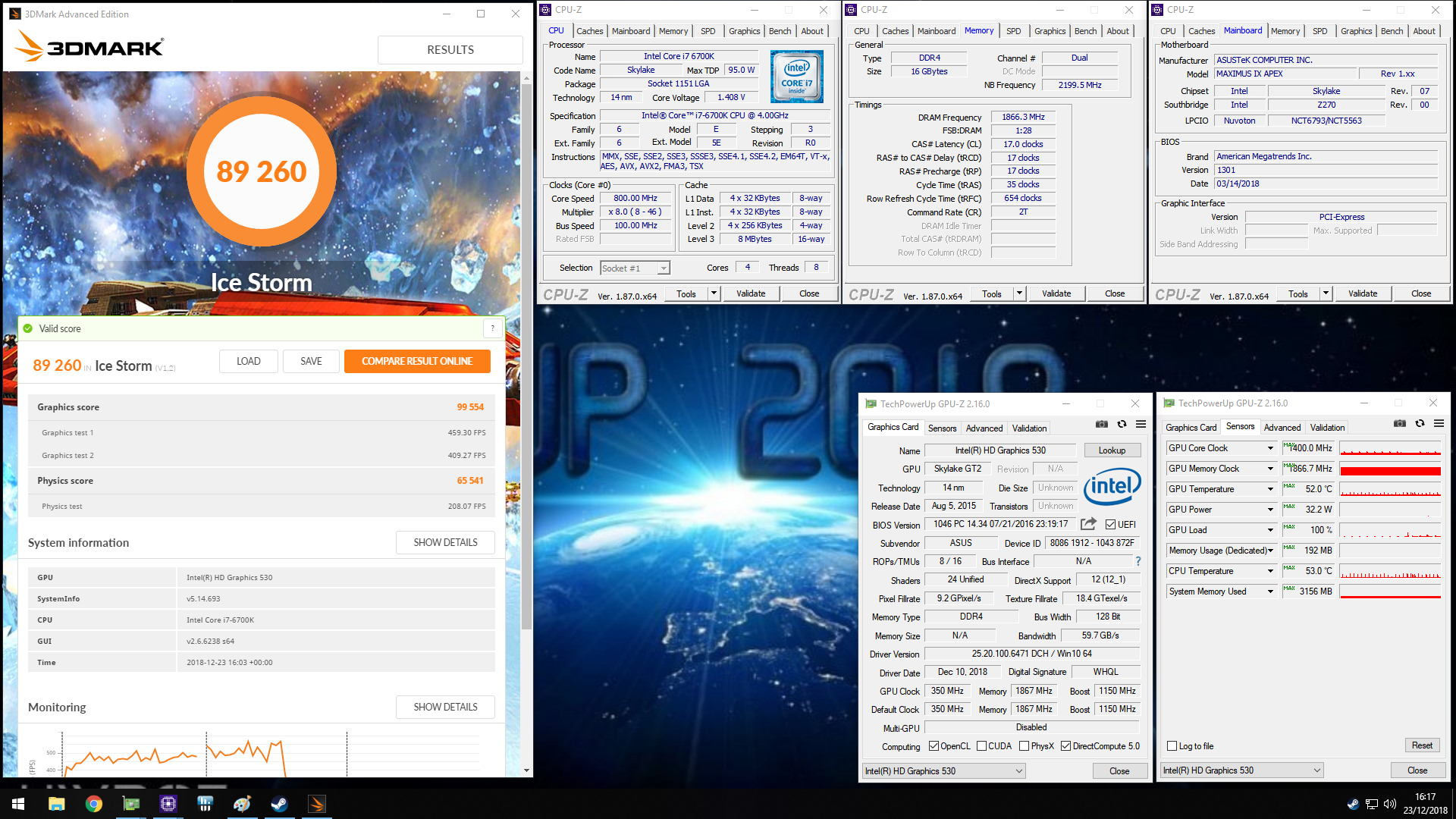Image resolution: width=1456 pixels, height=819 pixels.
Task: Open the Socket #1 selection dropdown
Action: coord(635,268)
